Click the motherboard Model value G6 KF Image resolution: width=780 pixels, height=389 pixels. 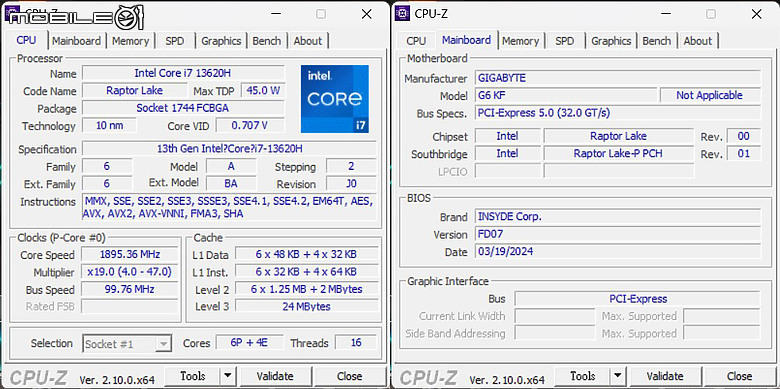[x=566, y=95]
